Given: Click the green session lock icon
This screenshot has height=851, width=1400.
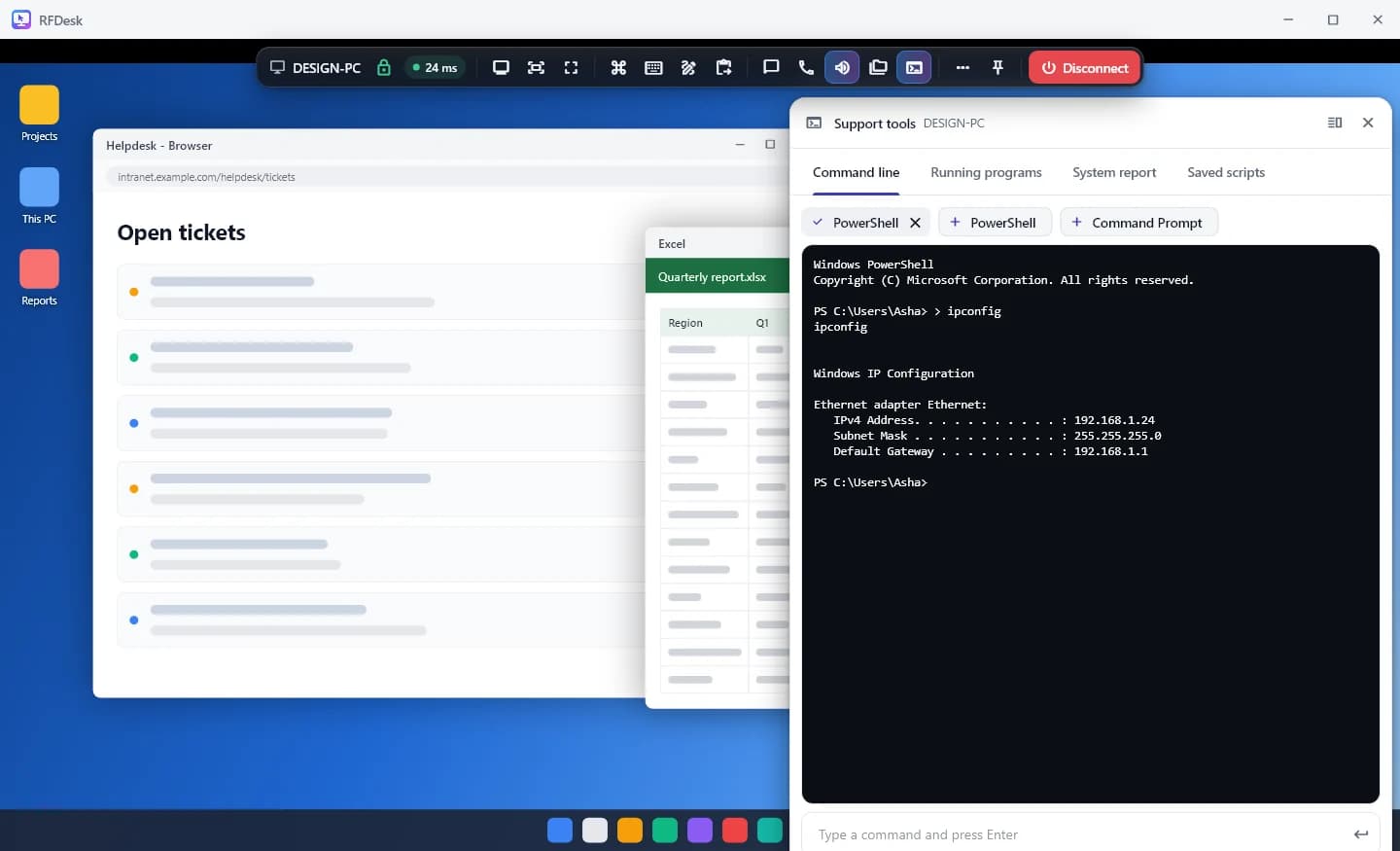Looking at the screenshot, I should click(384, 67).
